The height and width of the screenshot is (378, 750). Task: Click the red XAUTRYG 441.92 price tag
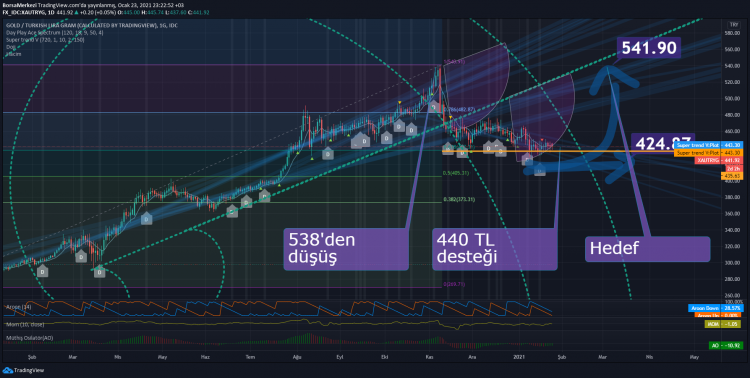tap(719, 160)
